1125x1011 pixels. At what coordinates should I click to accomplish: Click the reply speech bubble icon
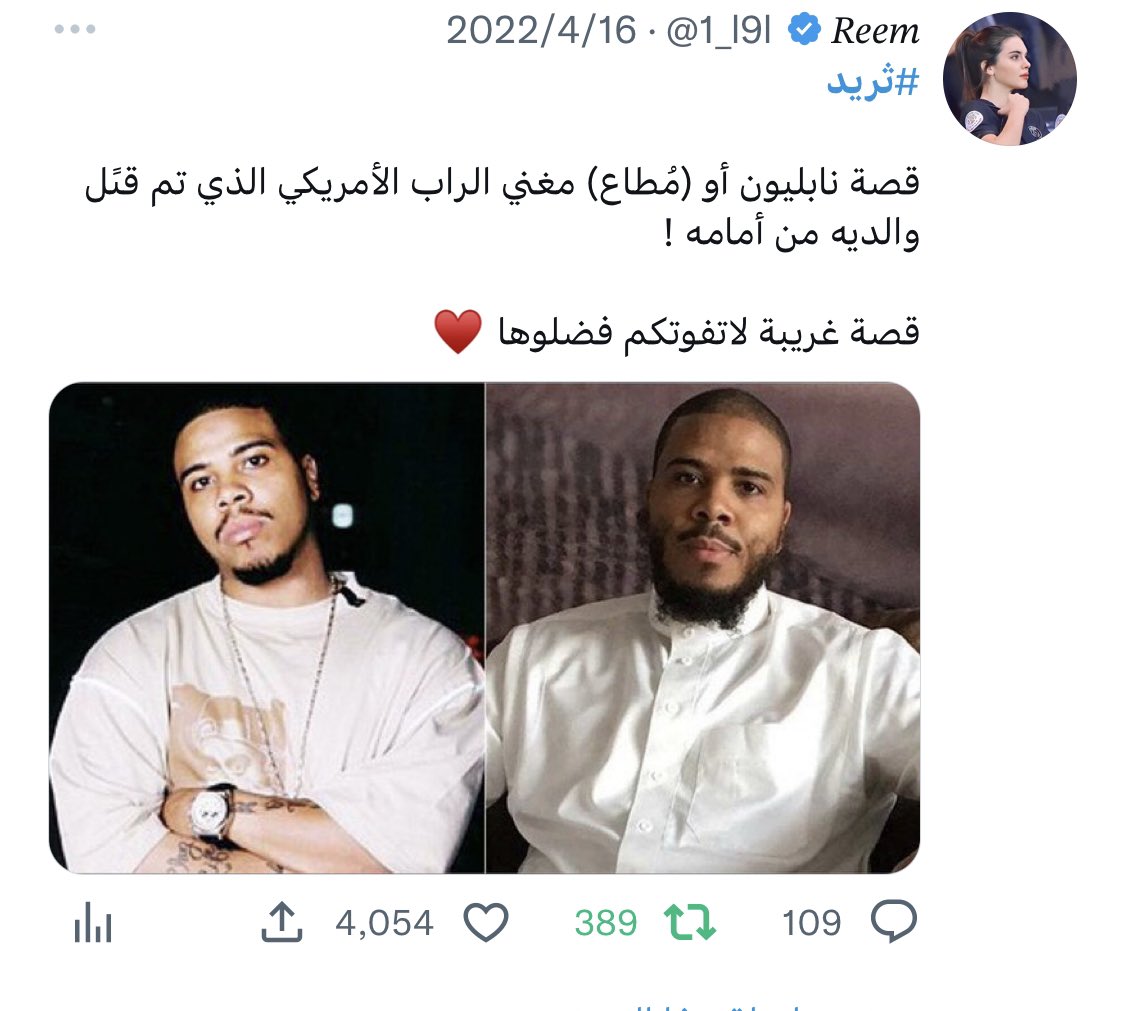click(893, 921)
